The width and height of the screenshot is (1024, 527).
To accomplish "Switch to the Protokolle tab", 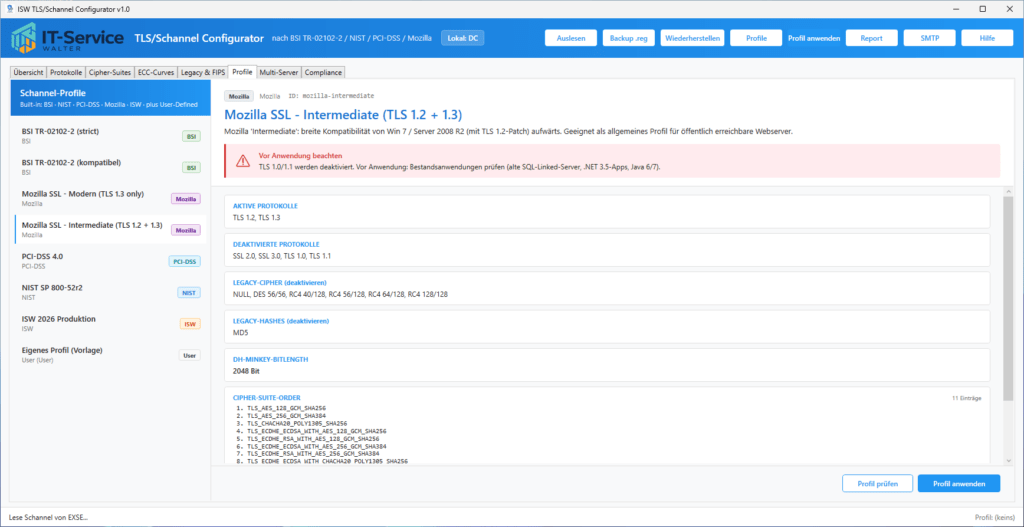I will pyautogui.click(x=67, y=72).
